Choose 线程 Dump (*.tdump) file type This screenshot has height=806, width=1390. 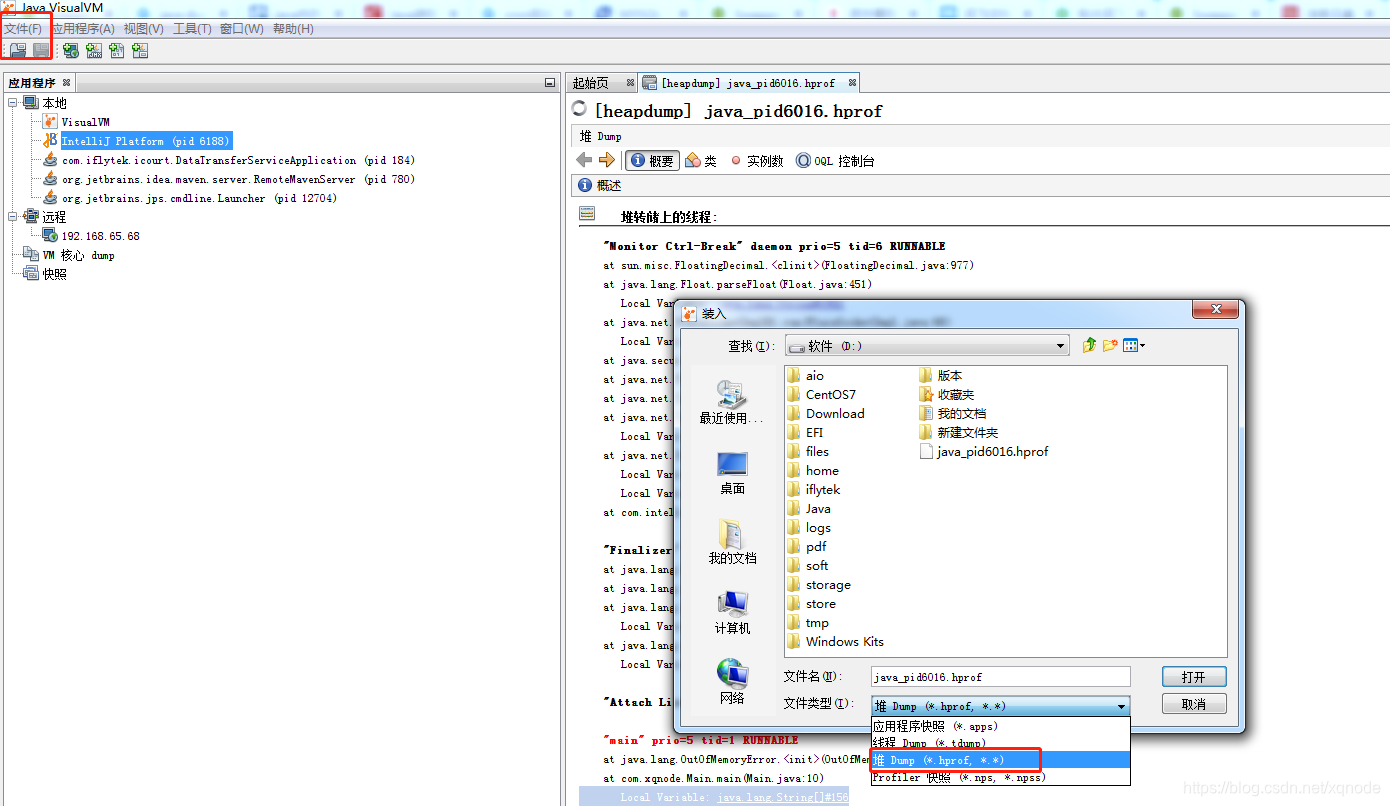(1001, 743)
